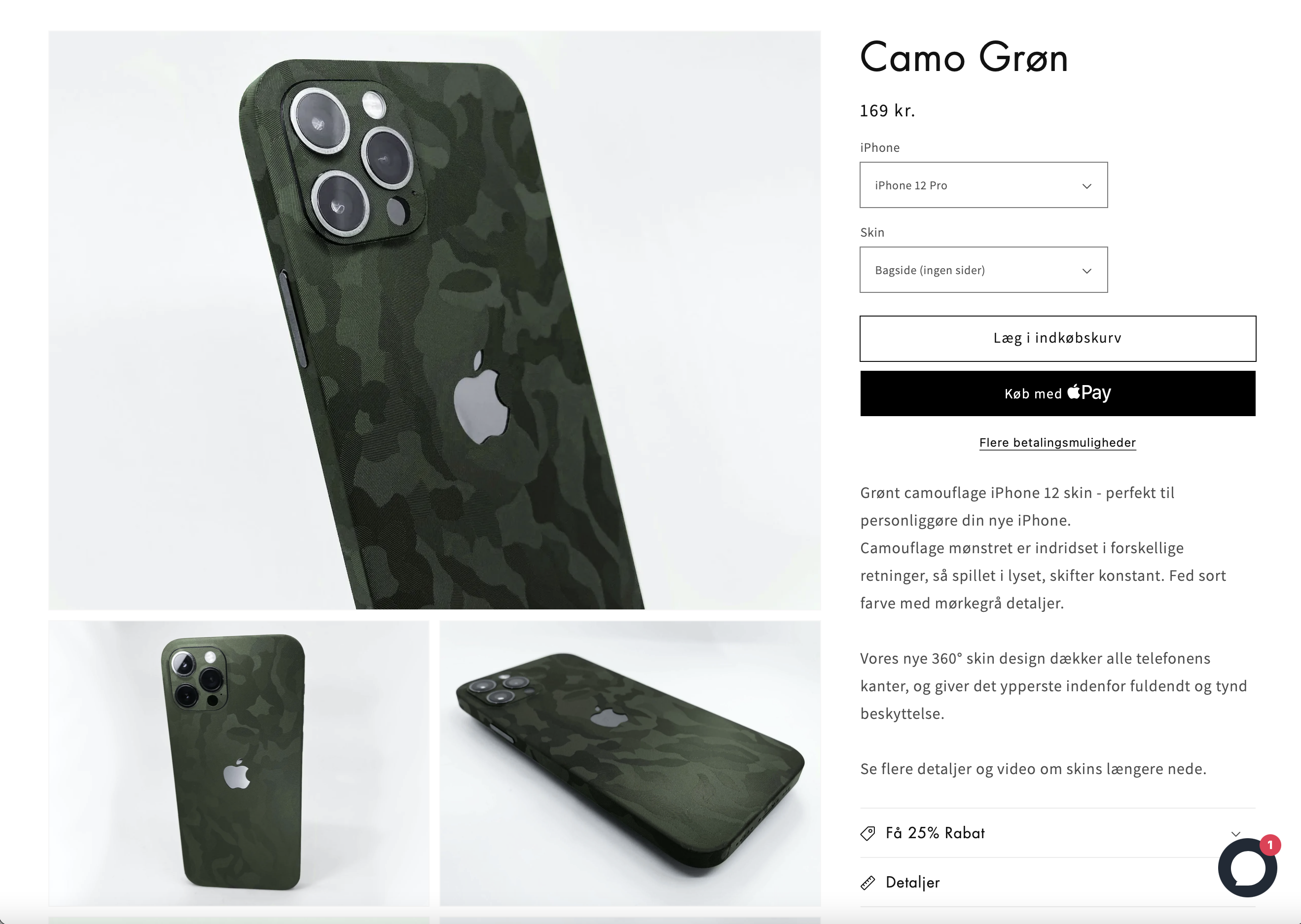
Task: Open the large angled camo iPhone photo
Action: point(434,320)
